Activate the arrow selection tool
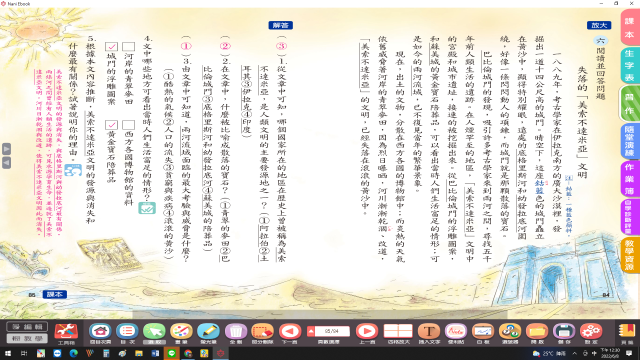This screenshot has width=640, height=360. click(154, 332)
